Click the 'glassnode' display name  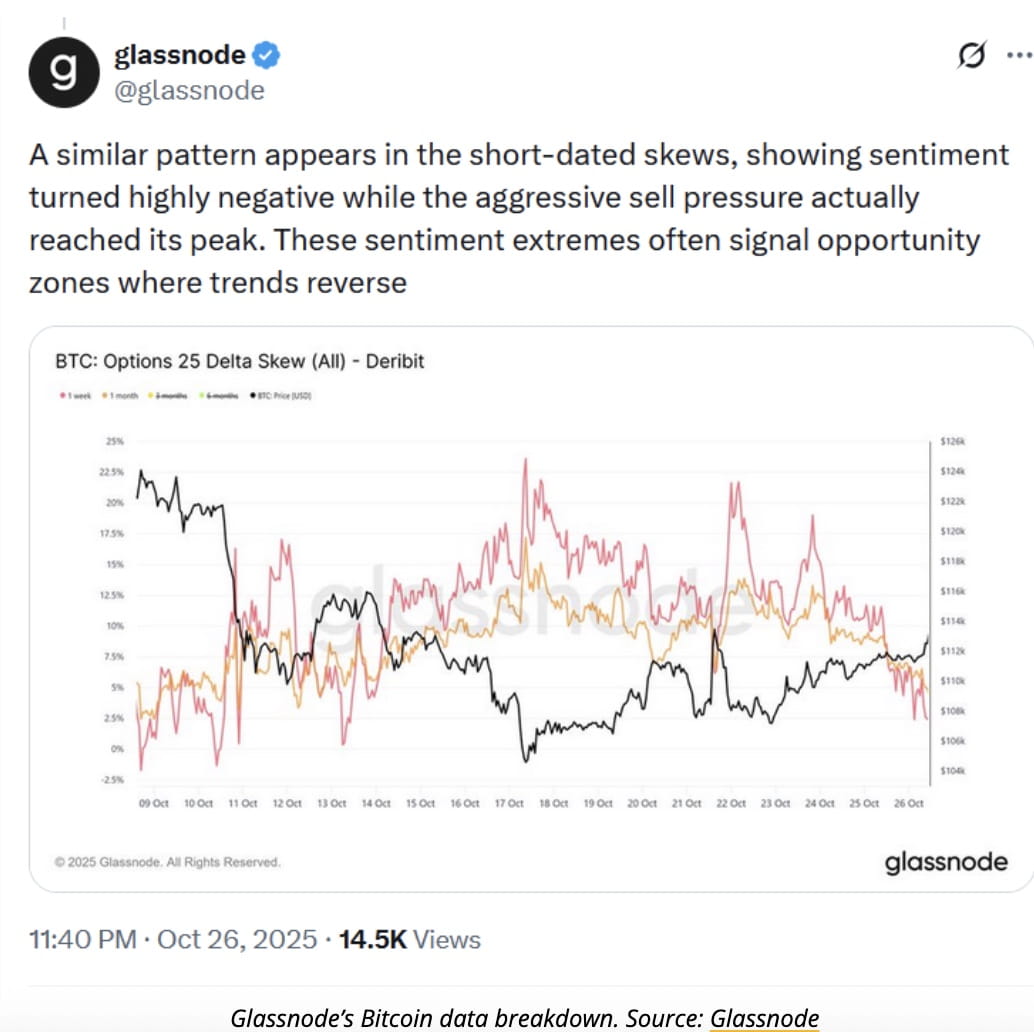(x=180, y=56)
